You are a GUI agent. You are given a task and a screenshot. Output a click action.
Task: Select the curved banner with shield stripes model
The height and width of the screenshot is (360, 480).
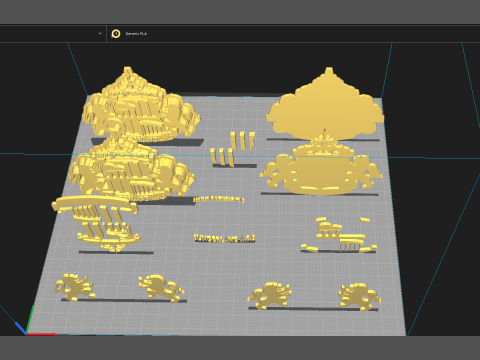(97, 223)
